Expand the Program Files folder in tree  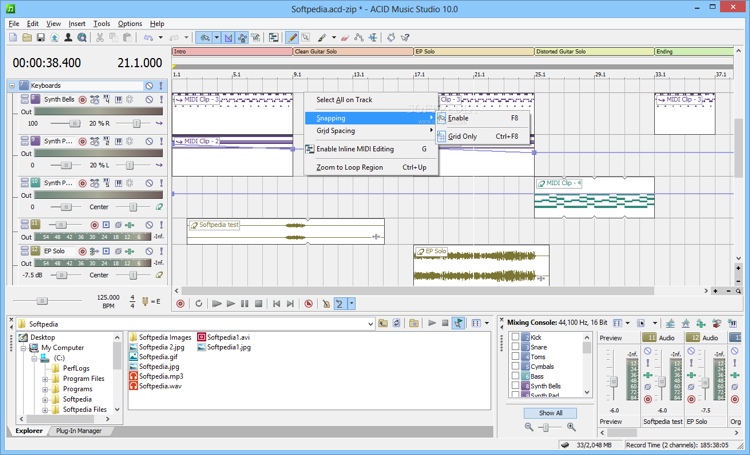44,379
